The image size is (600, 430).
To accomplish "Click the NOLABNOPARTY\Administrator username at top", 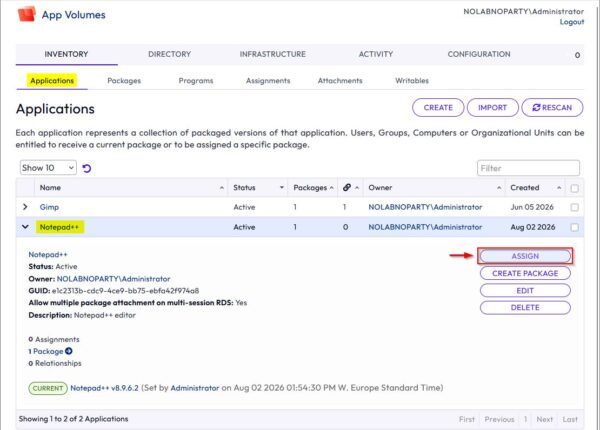I will point(523,11).
